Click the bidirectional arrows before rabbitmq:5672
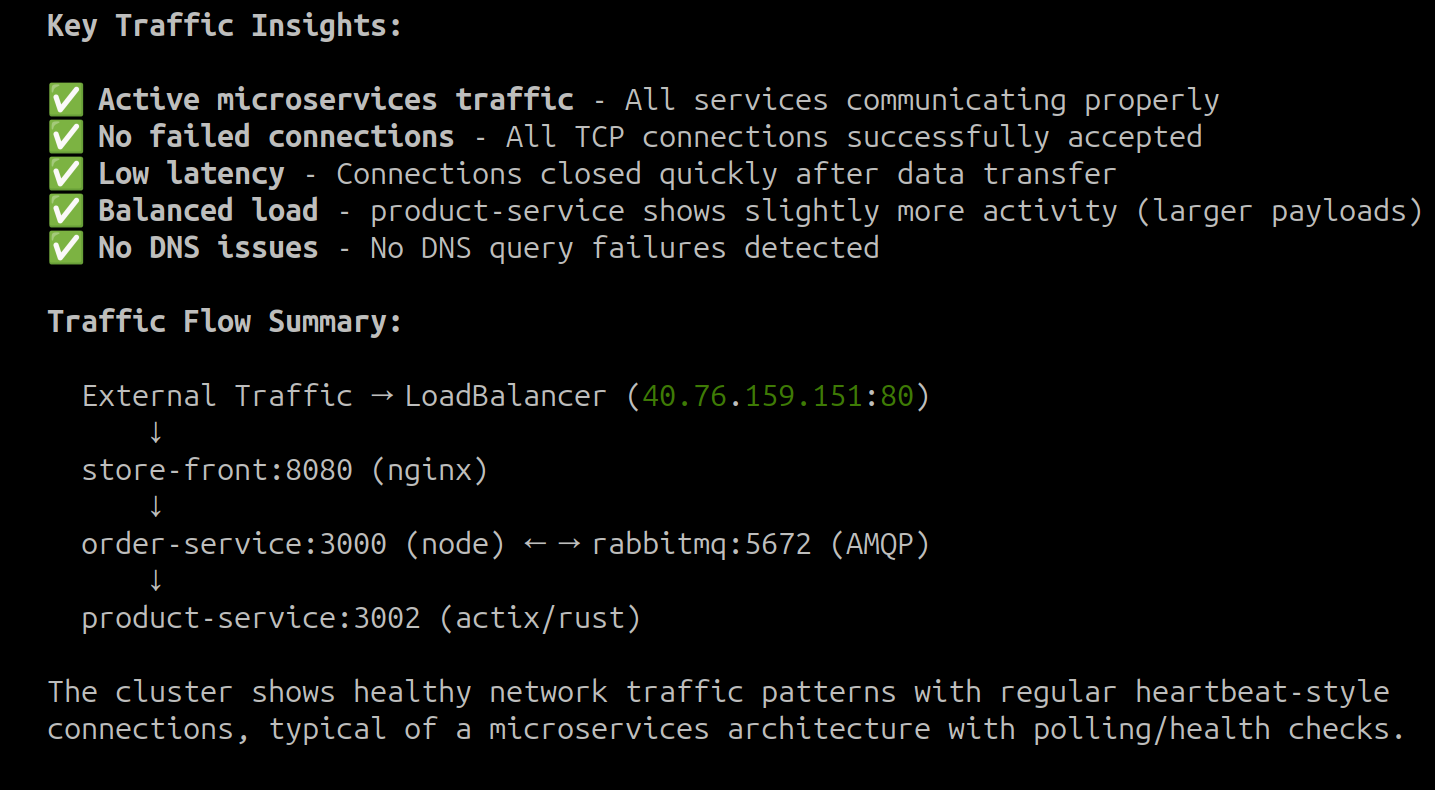Image resolution: width=1435 pixels, height=790 pixels. 552,544
